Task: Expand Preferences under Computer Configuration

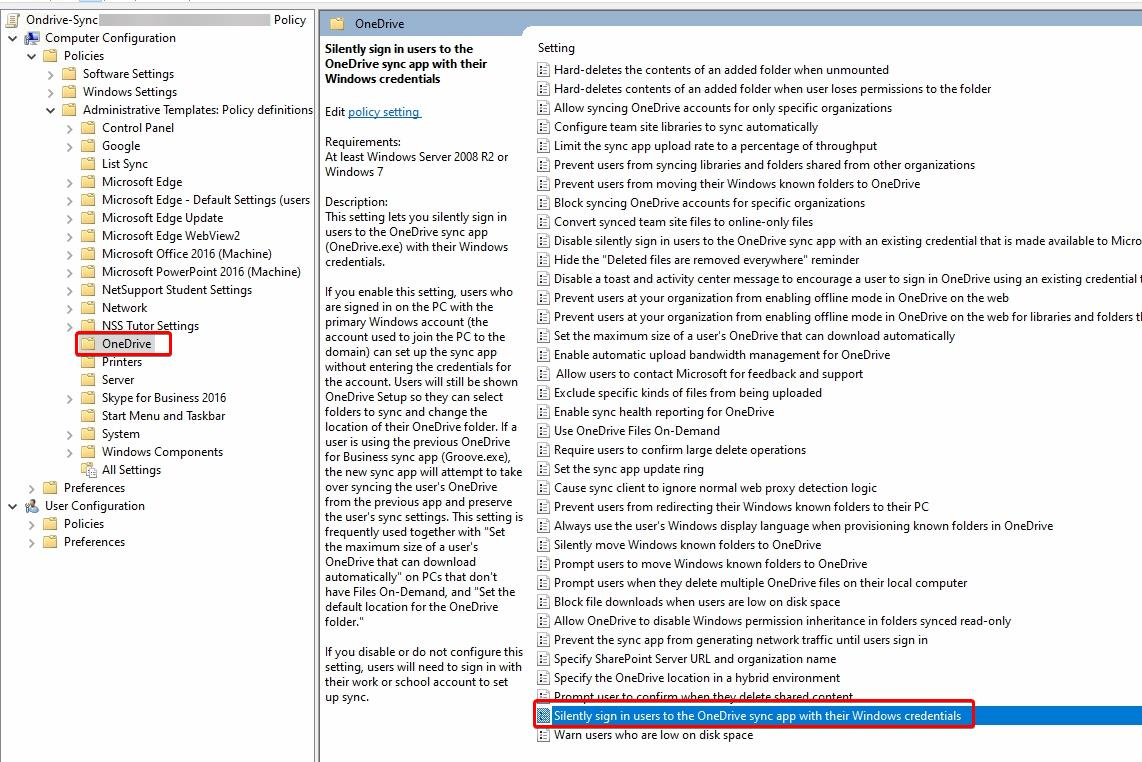Action: [31, 488]
